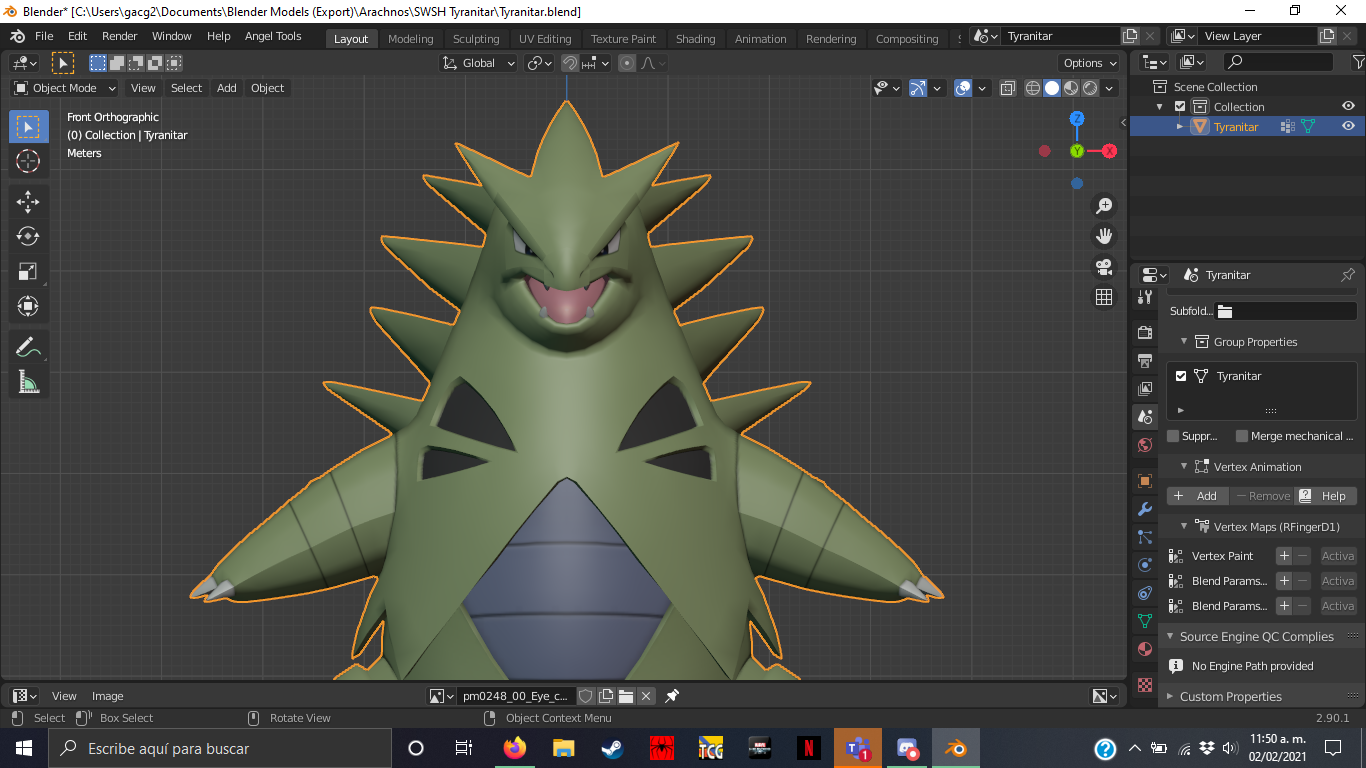Enable Merge mechanical checkbox
Image resolution: width=1366 pixels, height=768 pixels.
1242,436
